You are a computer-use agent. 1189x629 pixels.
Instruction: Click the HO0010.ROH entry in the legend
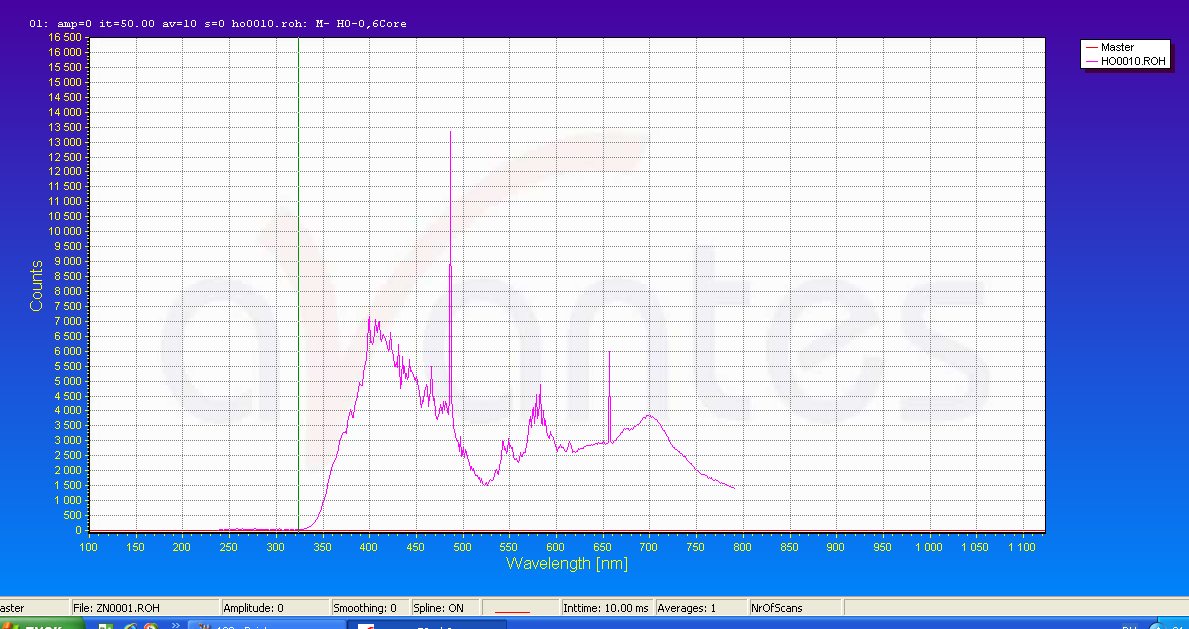[1125, 61]
